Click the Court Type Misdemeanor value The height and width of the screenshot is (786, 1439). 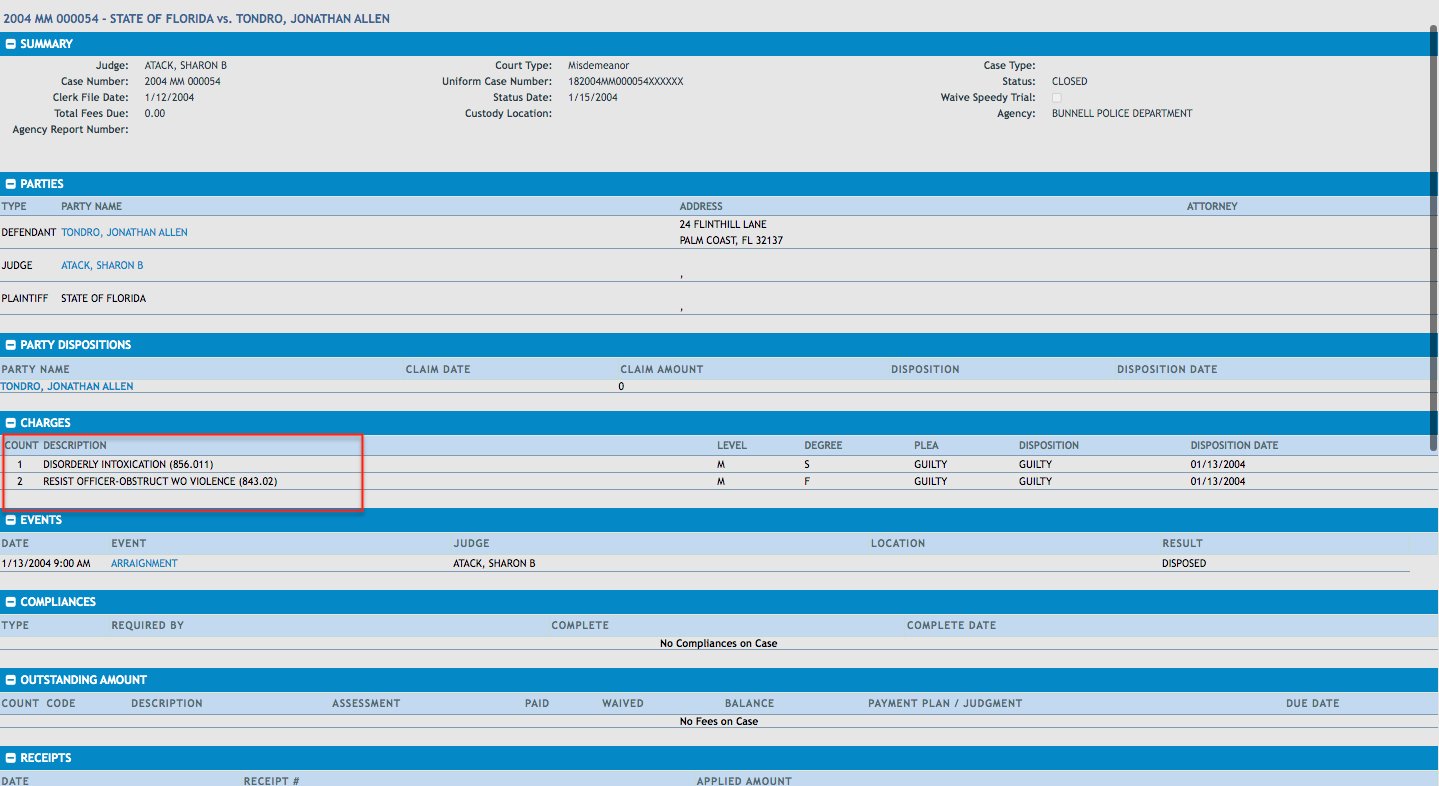(599, 65)
